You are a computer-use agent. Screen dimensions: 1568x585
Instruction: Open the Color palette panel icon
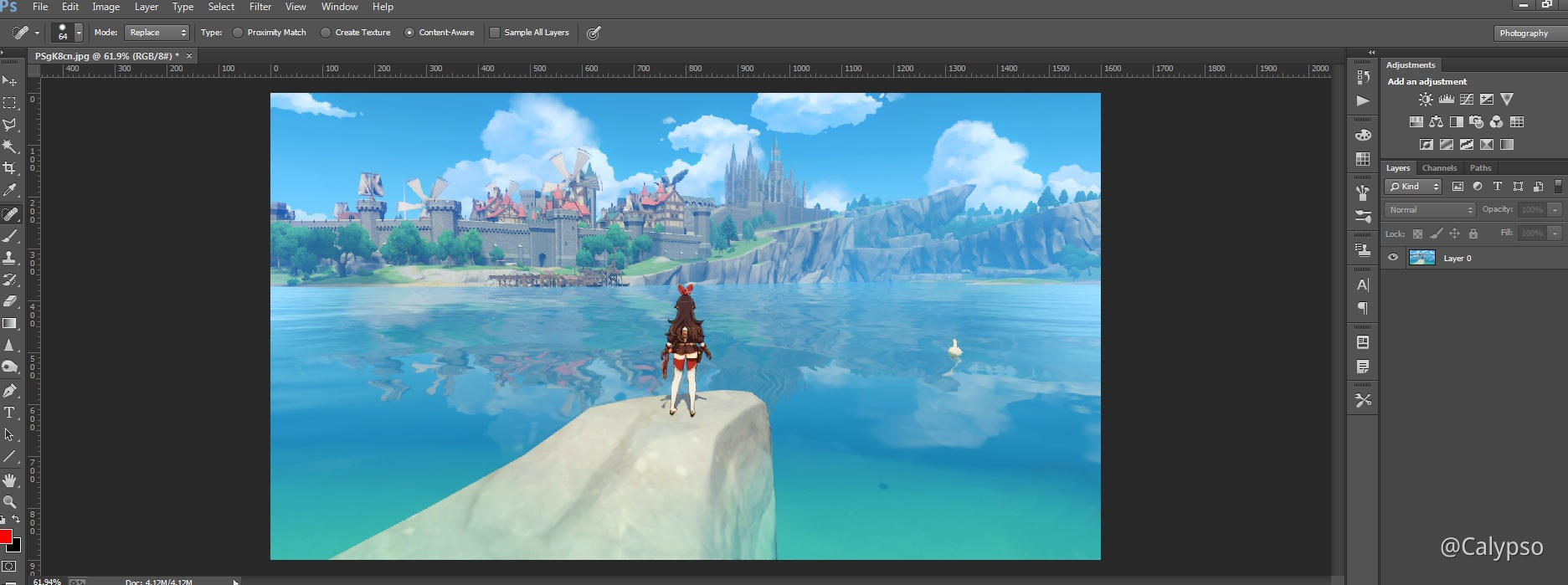[x=1363, y=135]
